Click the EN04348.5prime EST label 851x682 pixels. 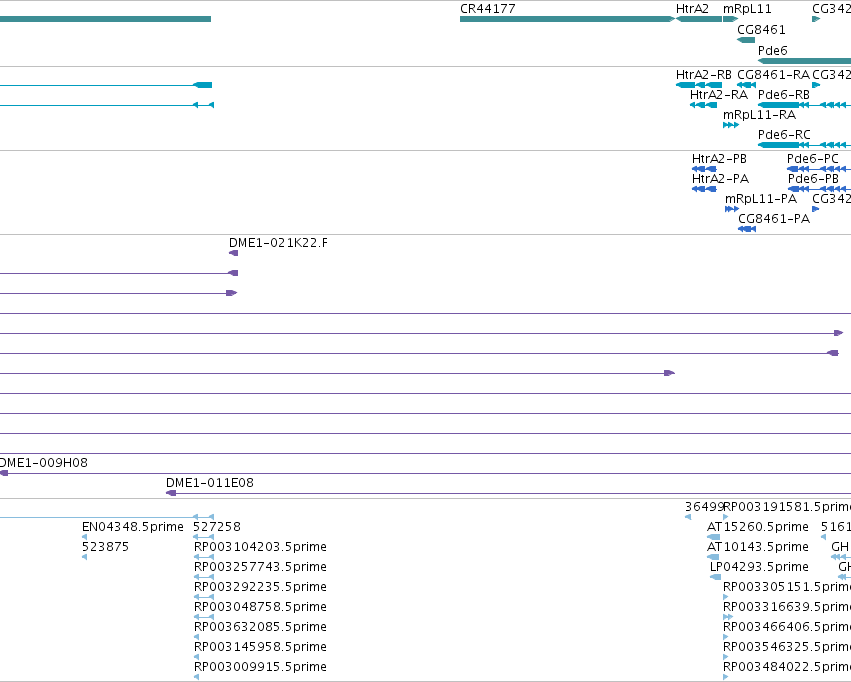(x=132, y=527)
